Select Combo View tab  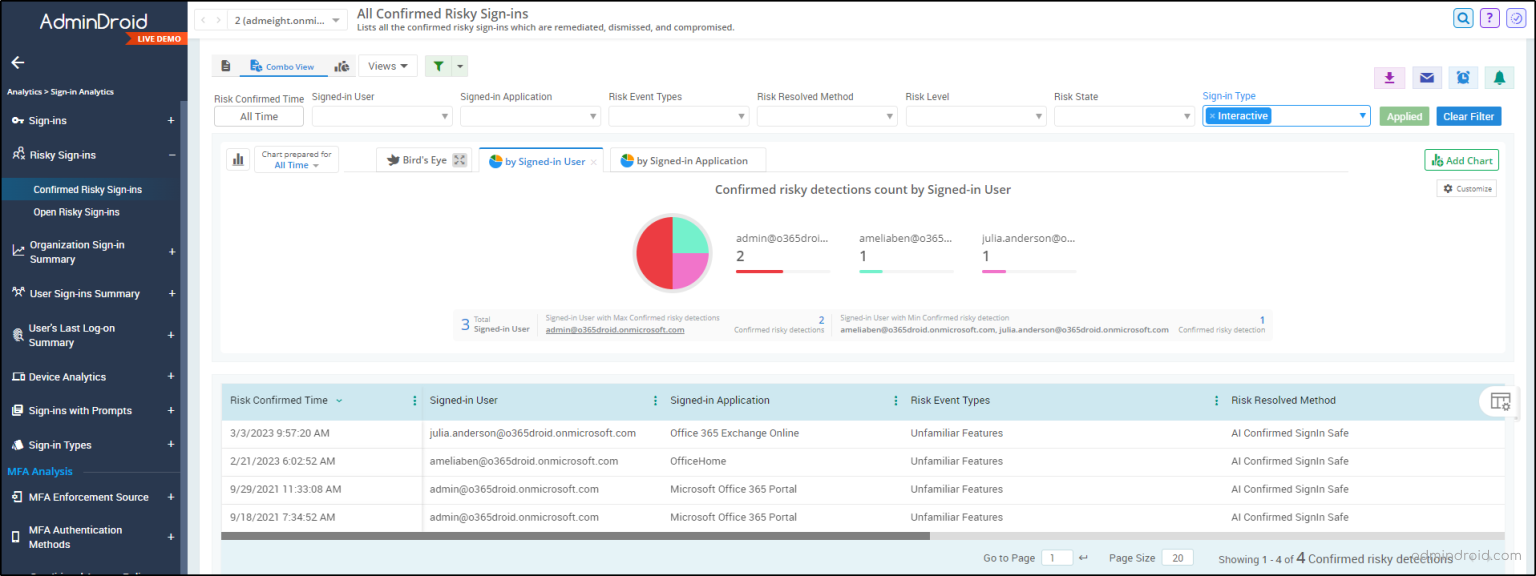283,67
